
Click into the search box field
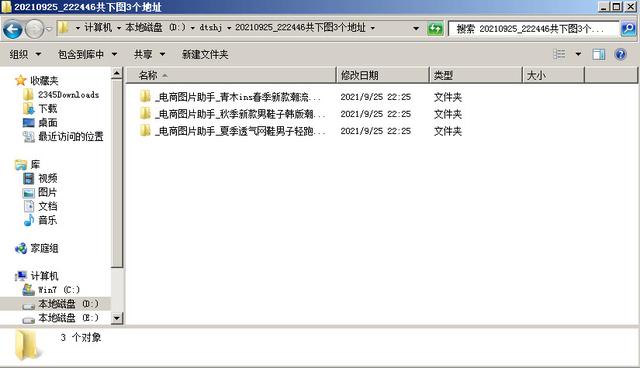coord(534,29)
